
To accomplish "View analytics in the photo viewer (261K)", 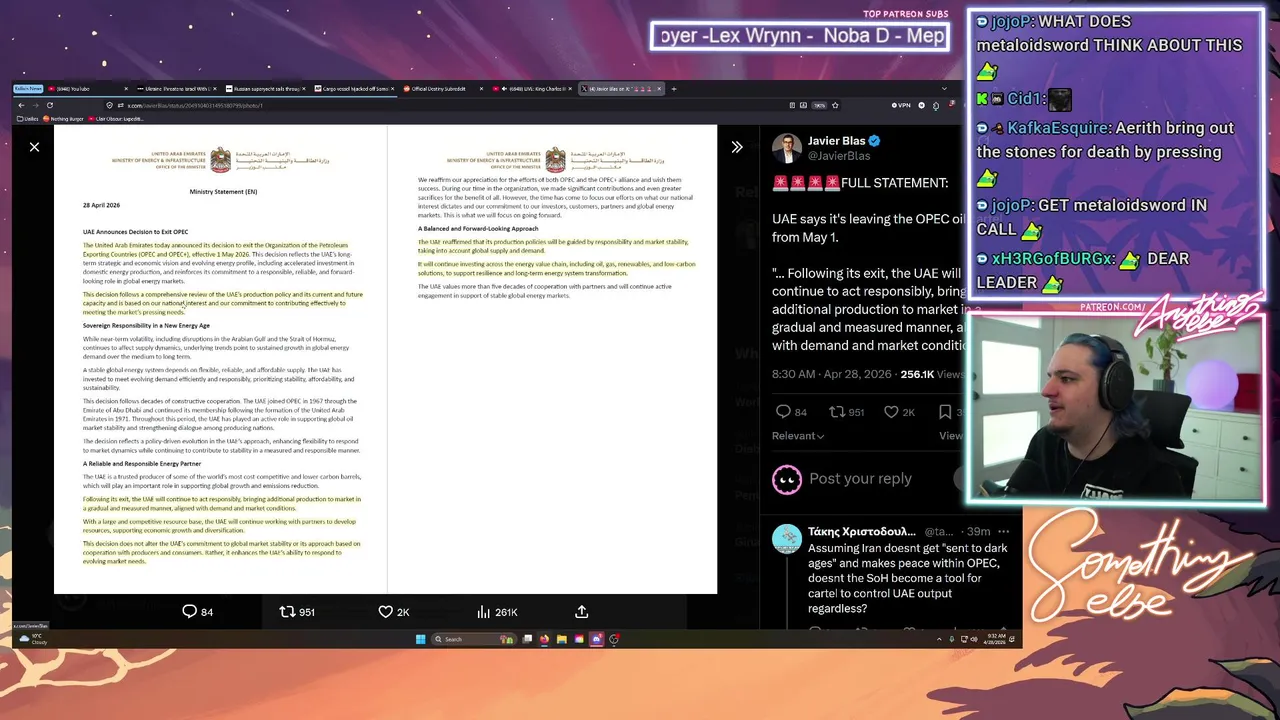I will [497, 611].
